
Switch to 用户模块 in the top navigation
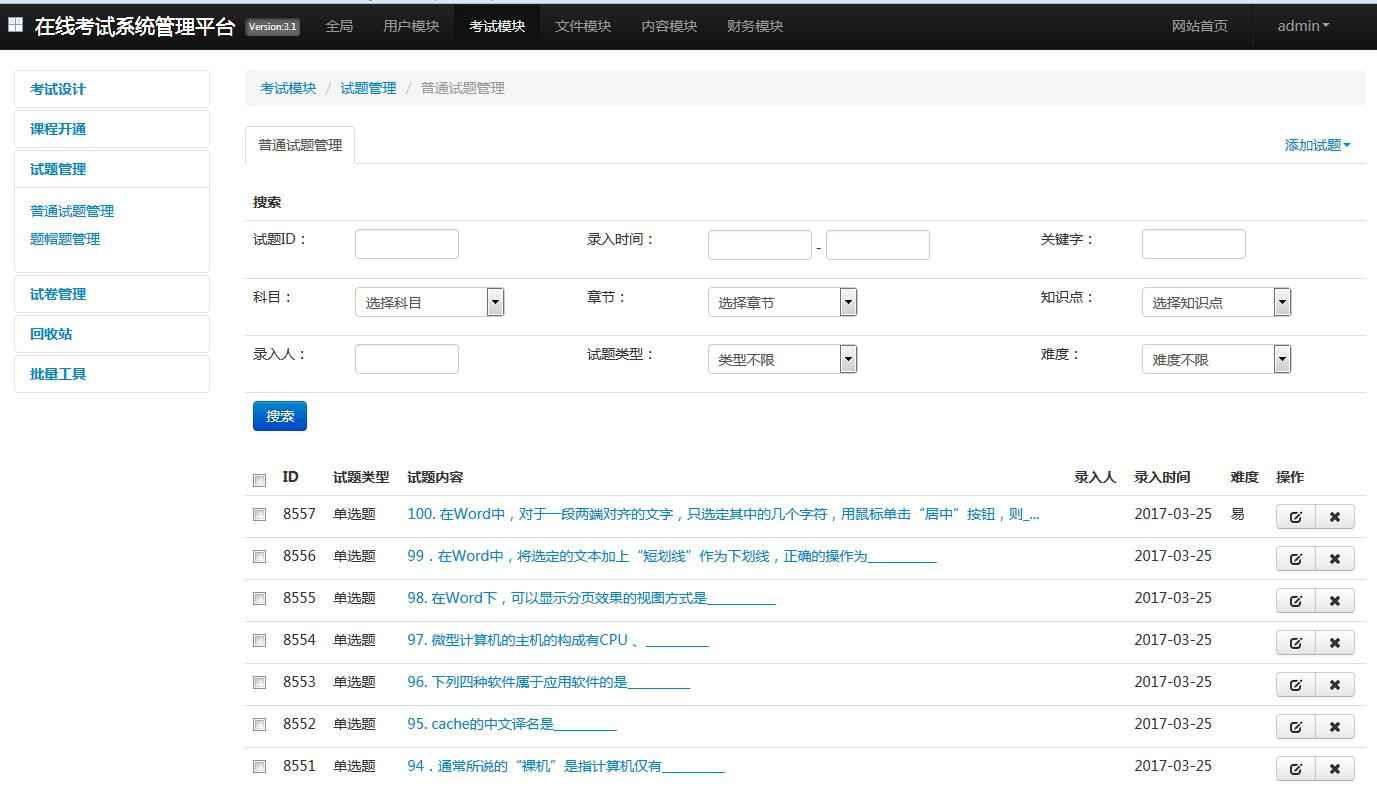point(411,26)
